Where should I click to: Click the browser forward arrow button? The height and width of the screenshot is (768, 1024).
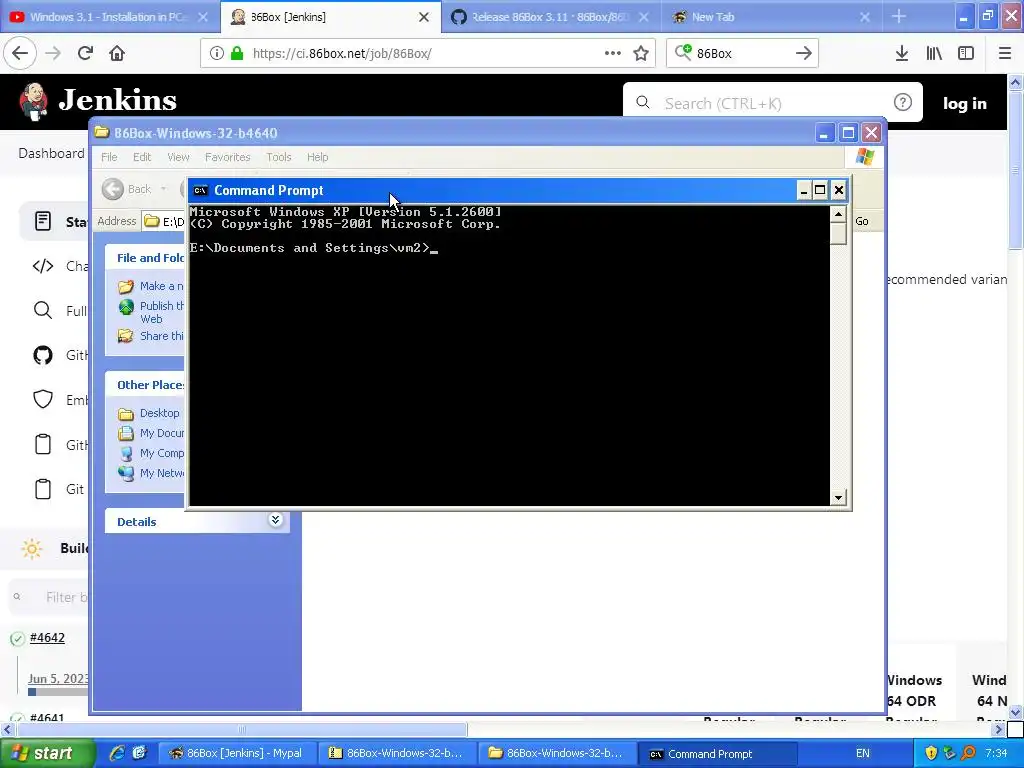53,53
